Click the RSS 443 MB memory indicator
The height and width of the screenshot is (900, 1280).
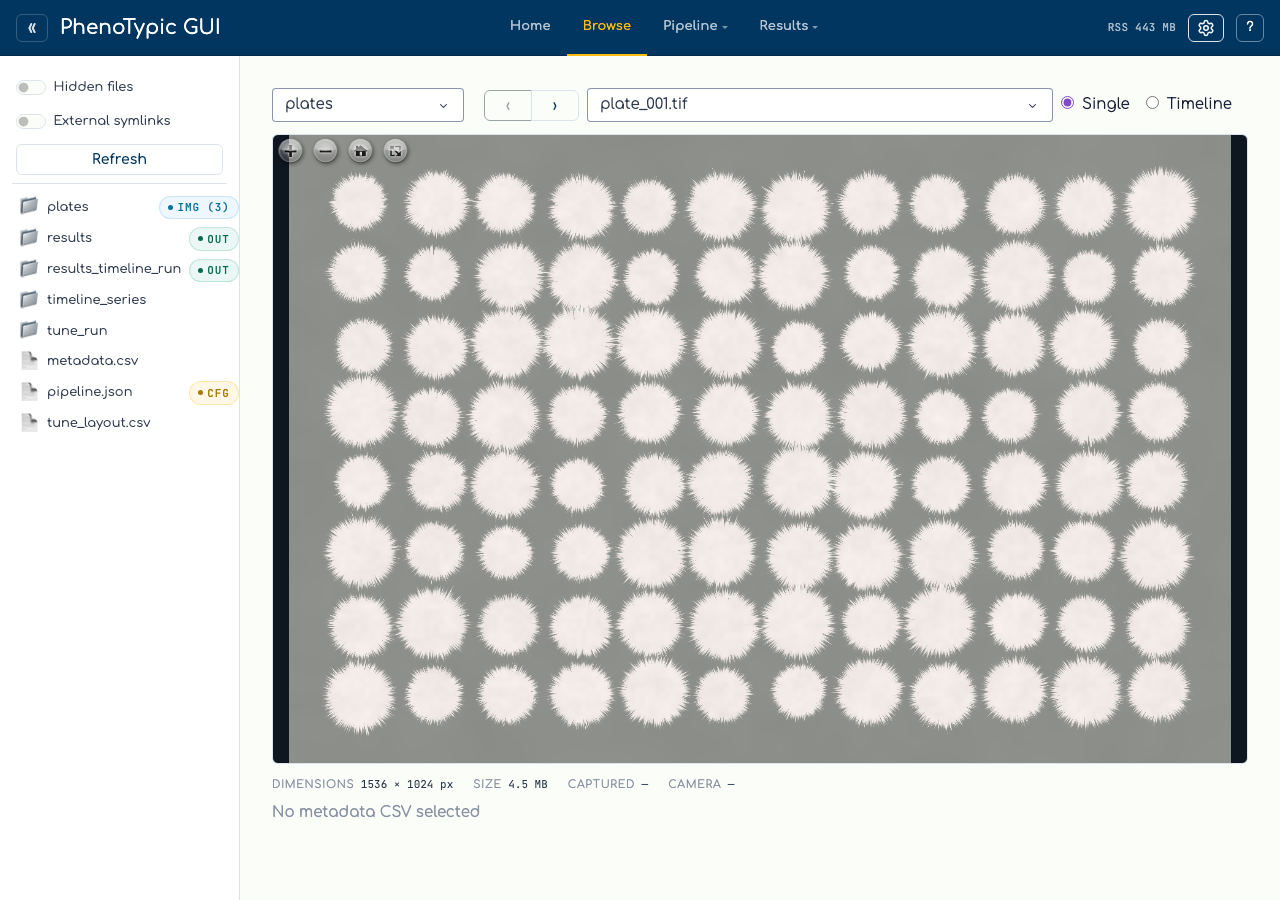[x=1141, y=28]
